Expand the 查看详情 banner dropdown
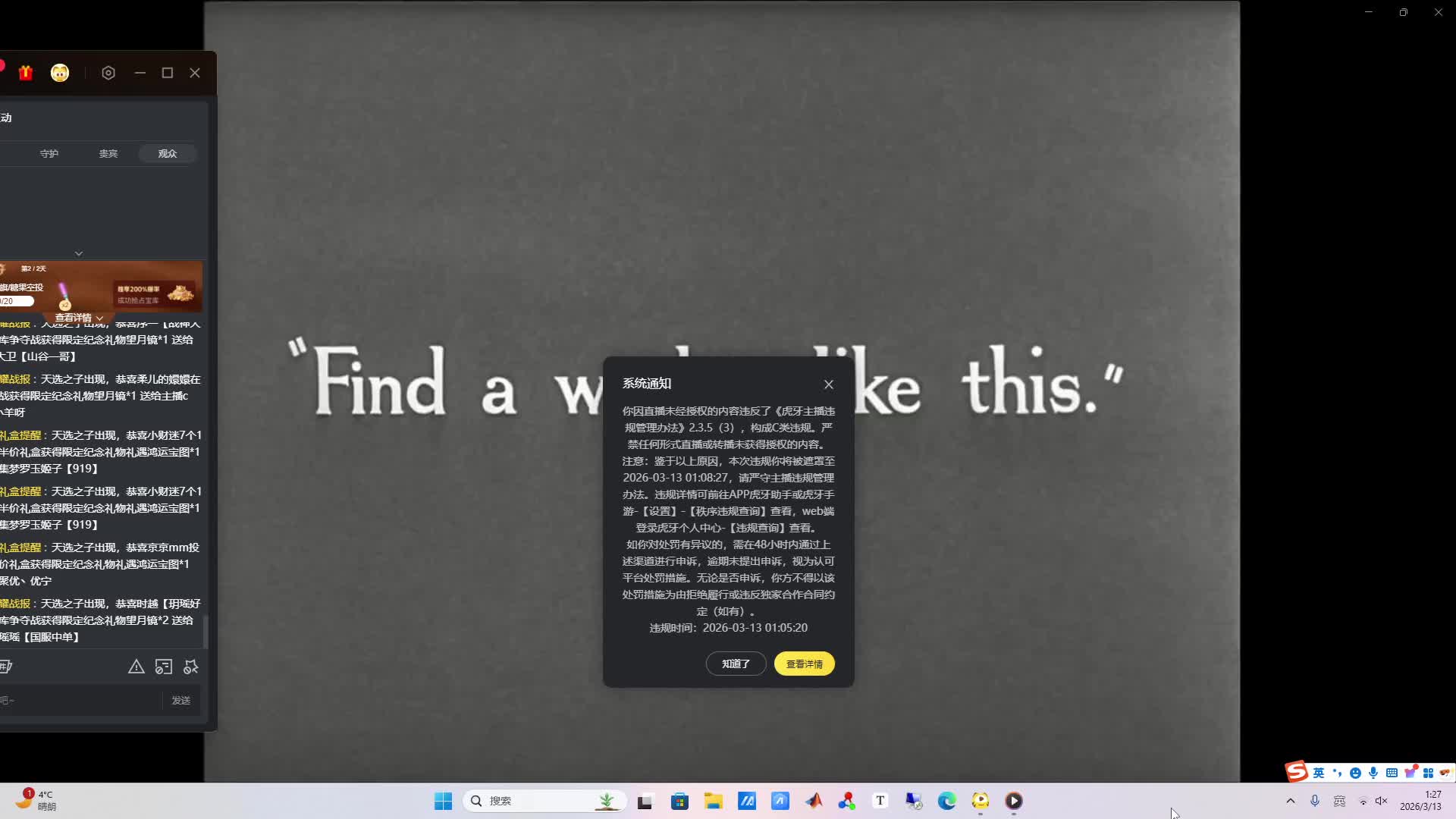The image size is (1456, 819). click(79, 318)
